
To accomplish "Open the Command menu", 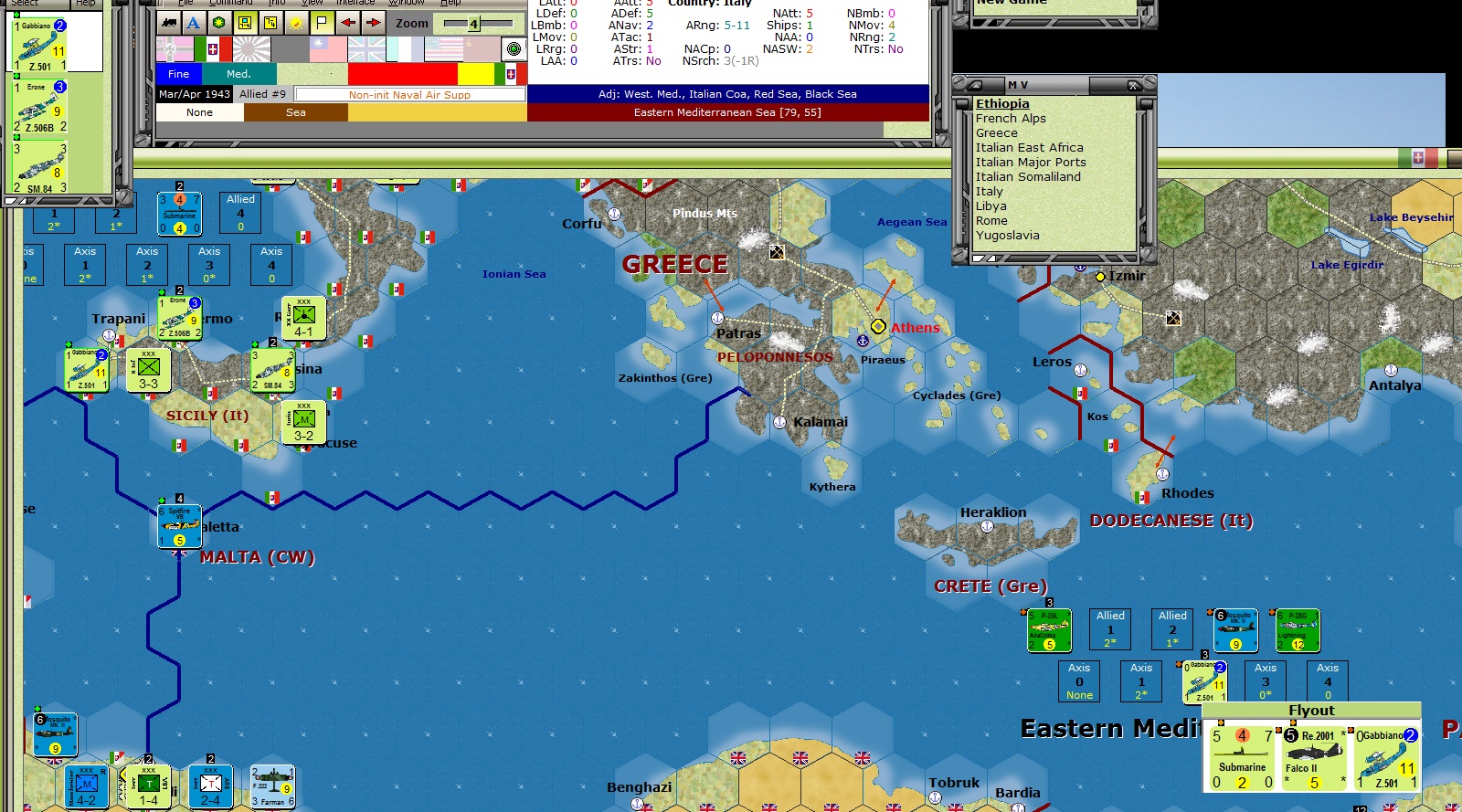I will 230,3.
